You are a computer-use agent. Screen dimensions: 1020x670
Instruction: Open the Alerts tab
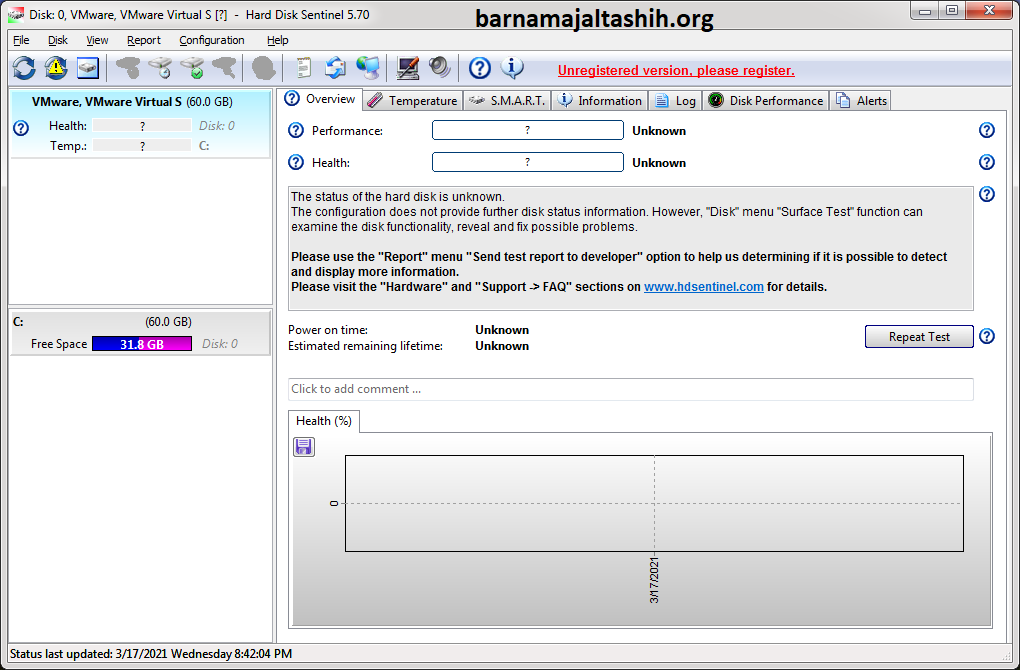861,101
